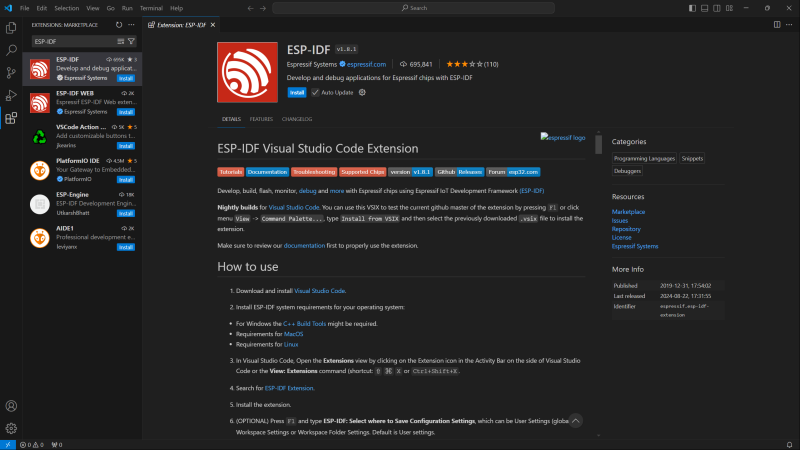Viewport: 800px width, 450px height.
Task: Toggle the bottom panel layout
Action: pos(705,8)
